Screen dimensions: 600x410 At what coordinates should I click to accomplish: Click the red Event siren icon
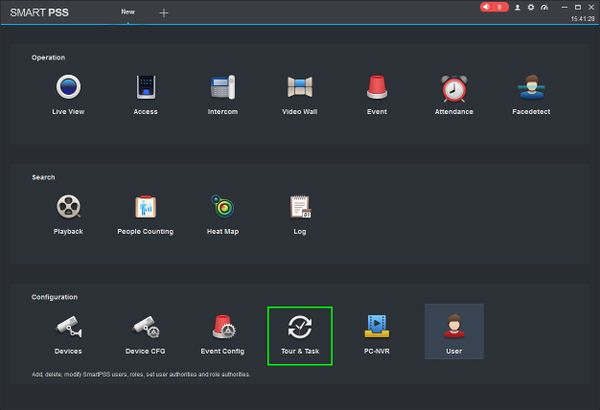(376, 89)
